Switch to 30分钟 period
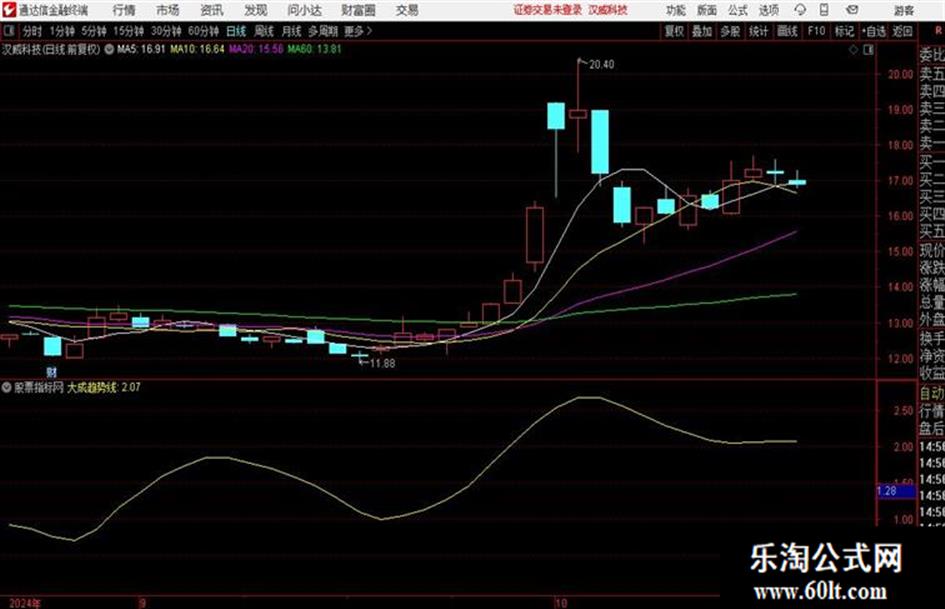This screenshot has width=945, height=609. [x=166, y=31]
